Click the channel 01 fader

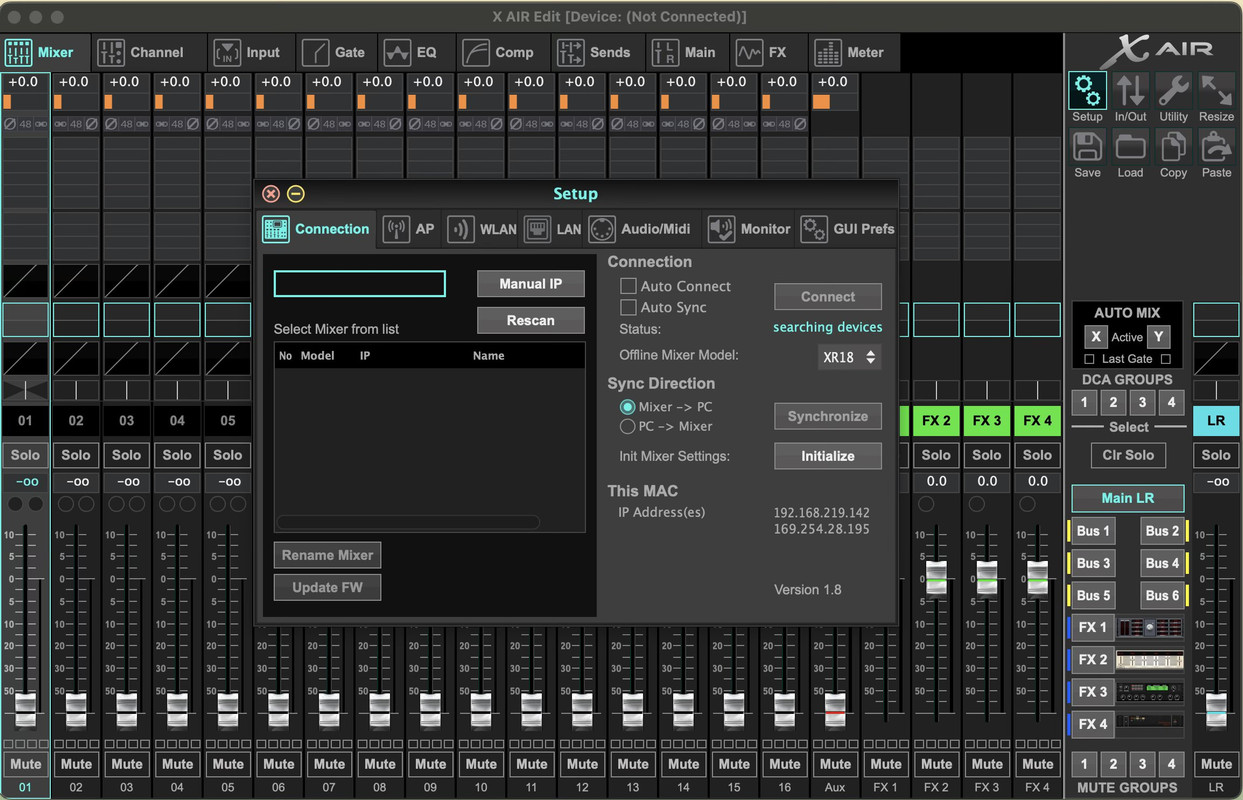pyautogui.click(x=25, y=709)
